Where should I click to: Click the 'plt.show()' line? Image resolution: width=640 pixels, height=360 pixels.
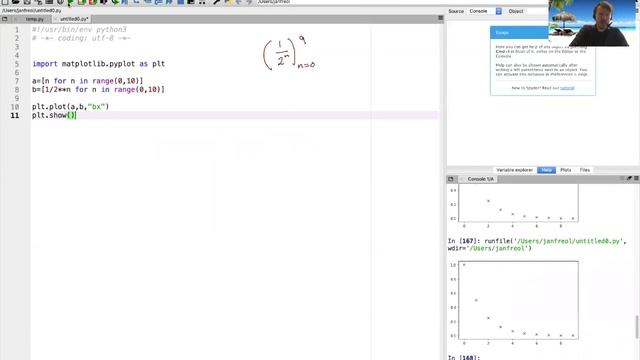(x=54, y=116)
